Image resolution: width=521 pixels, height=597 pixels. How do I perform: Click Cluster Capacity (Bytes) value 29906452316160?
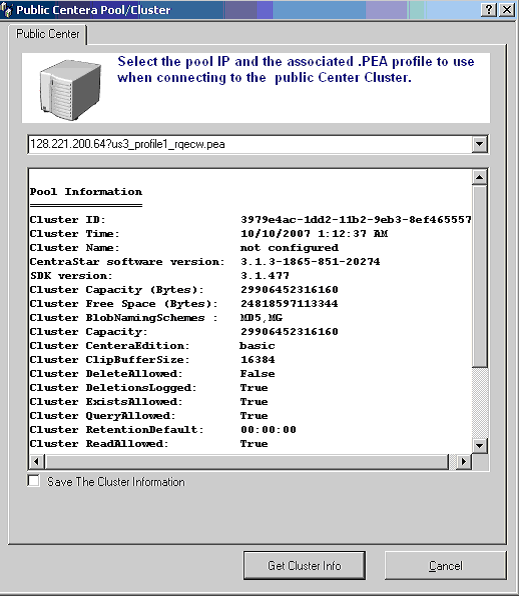click(x=289, y=290)
